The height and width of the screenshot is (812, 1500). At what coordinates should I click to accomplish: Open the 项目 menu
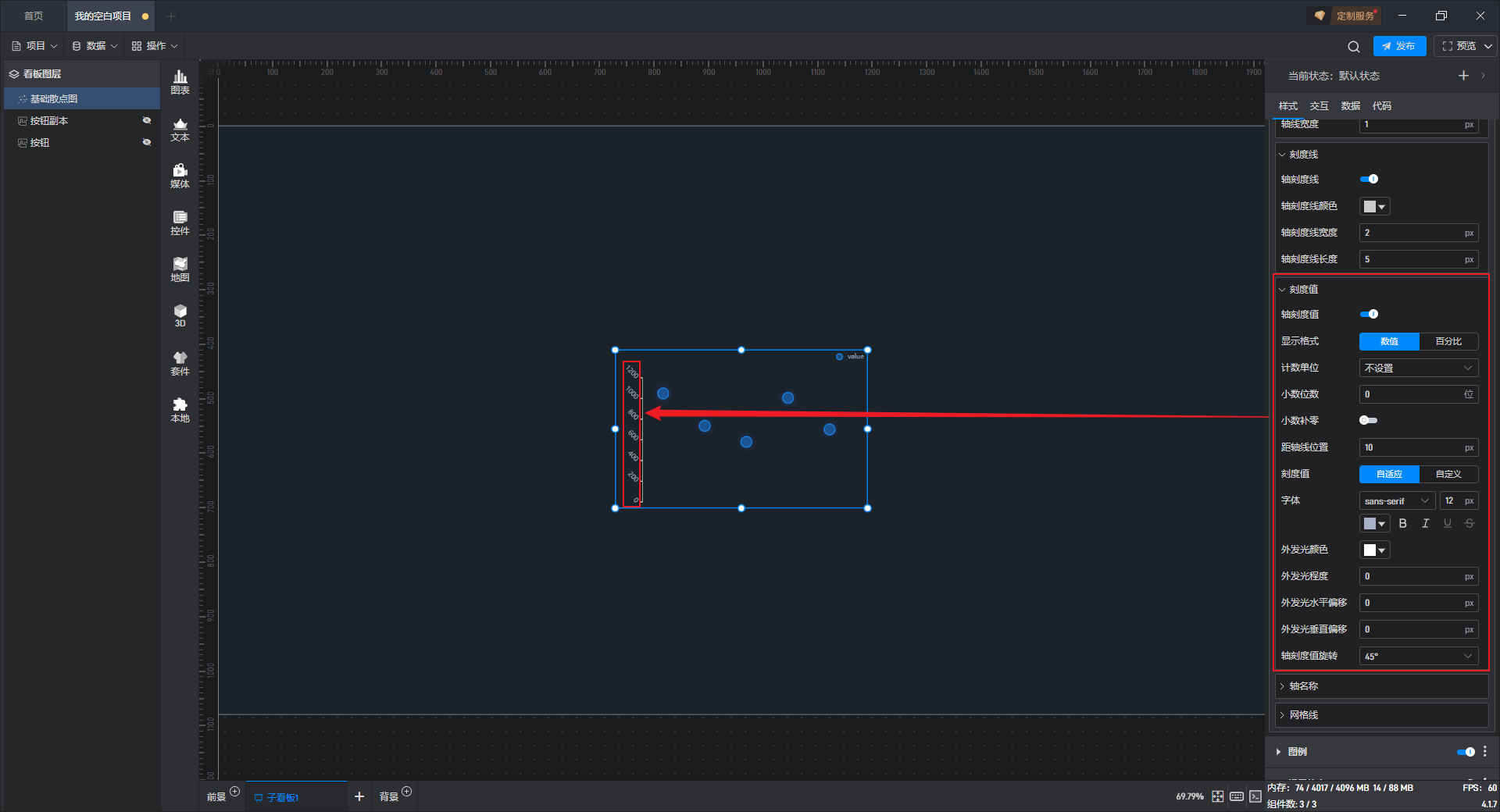35,46
